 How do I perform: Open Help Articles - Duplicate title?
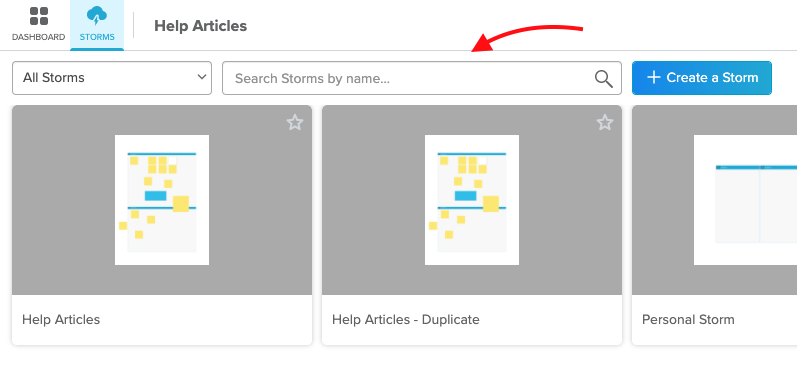[x=406, y=320]
